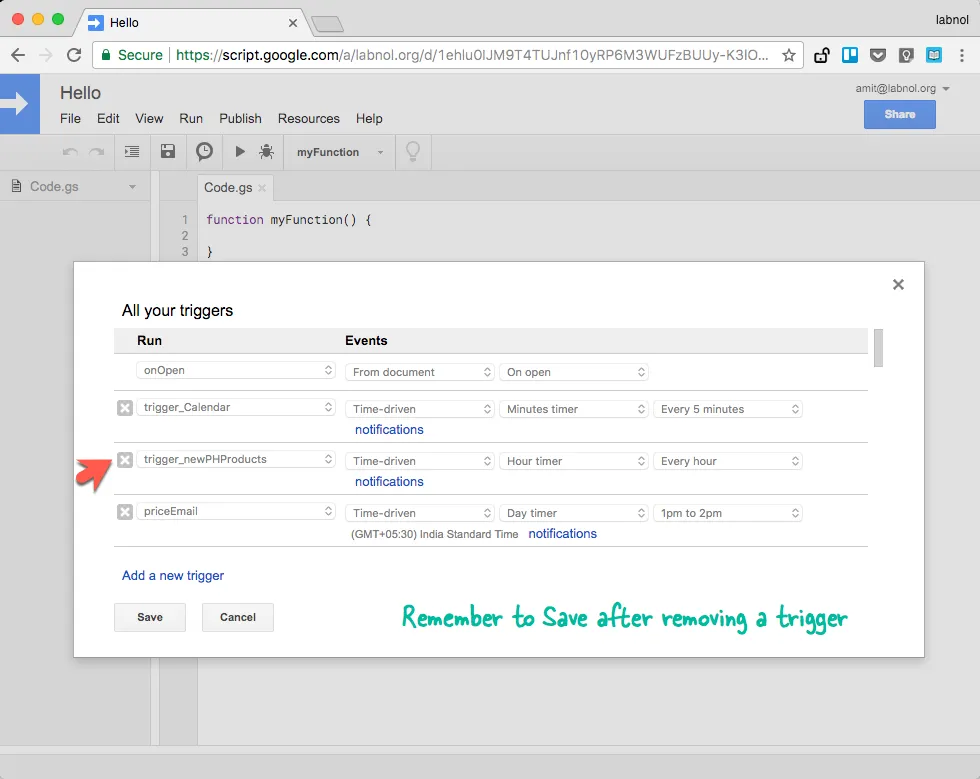The image size is (980, 779).
Task: Open notifications settings for trigger_Calendar
Action: (388, 429)
